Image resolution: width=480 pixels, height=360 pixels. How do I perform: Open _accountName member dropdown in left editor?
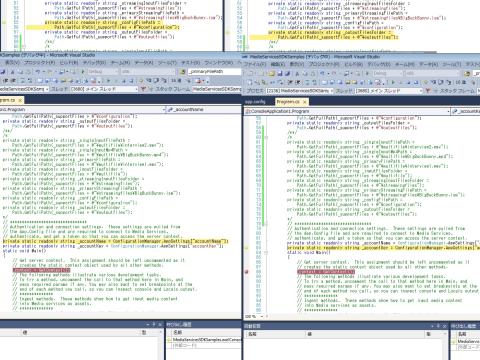204,109
